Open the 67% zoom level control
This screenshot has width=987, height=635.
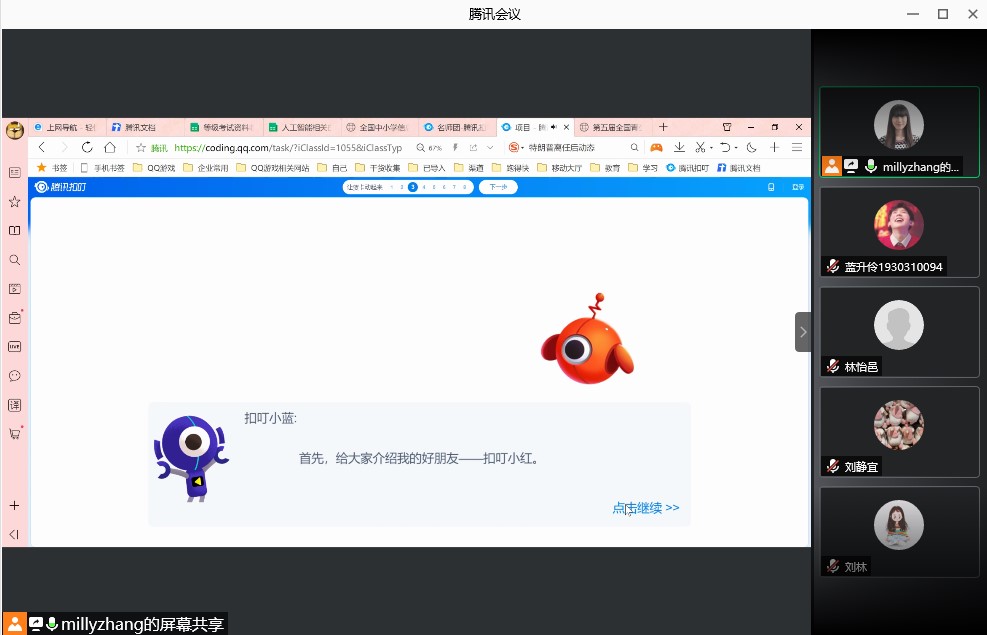click(429, 148)
